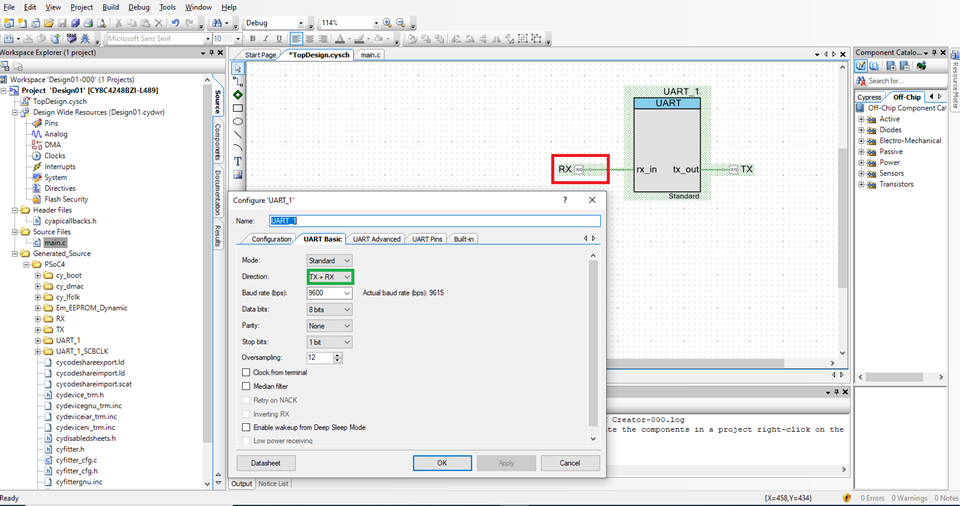Toggle the Low power receiving checkbox

246,440
